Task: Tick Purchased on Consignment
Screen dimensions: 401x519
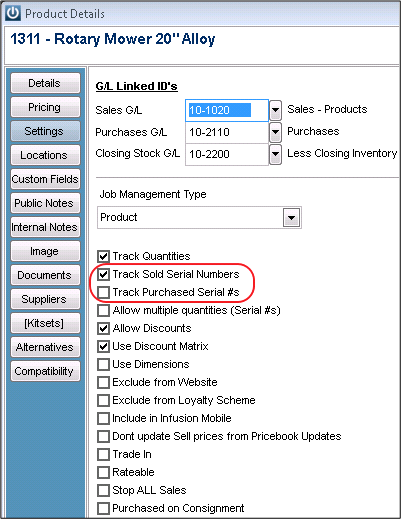Action: pyautogui.click(x=103, y=508)
